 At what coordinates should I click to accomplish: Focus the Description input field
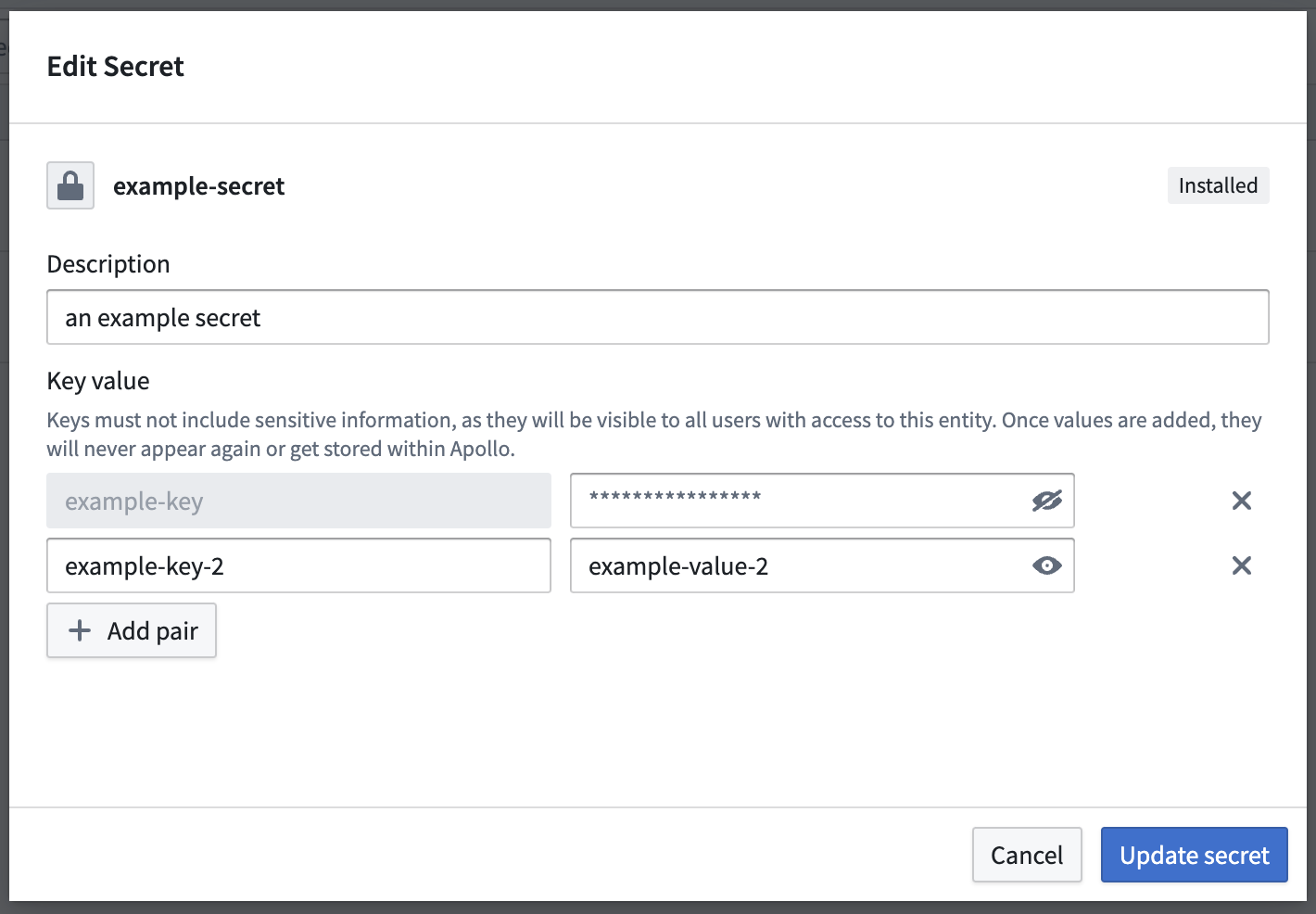pyautogui.click(x=658, y=317)
